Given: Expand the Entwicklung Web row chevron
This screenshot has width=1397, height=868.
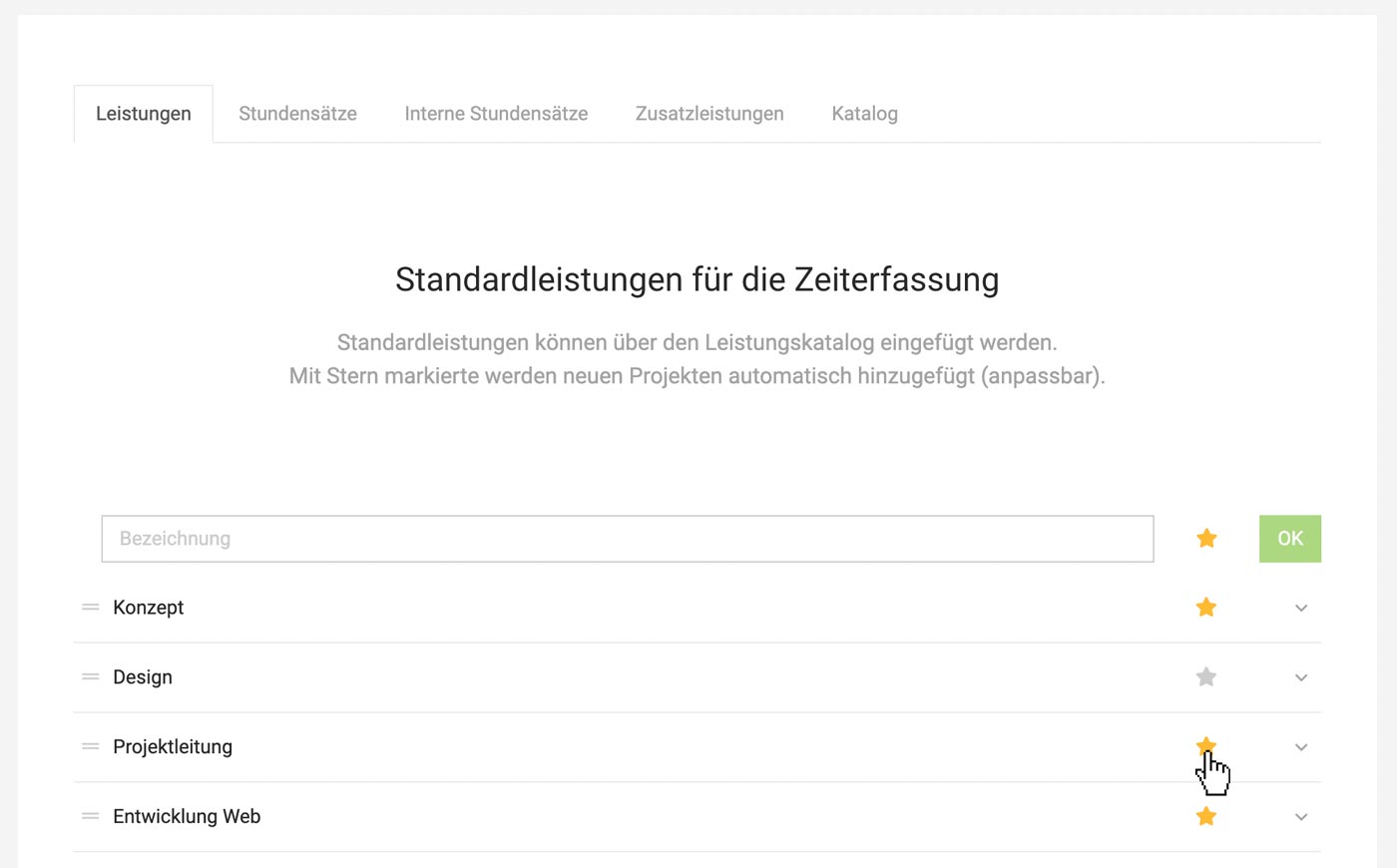Looking at the screenshot, I should point(1301,816).
